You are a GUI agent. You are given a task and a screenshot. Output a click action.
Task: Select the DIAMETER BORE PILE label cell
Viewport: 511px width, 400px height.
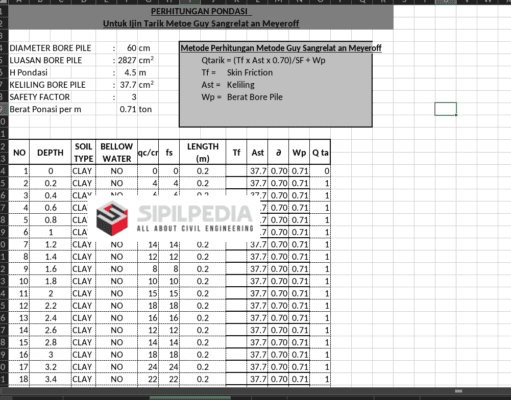point(50,48)
